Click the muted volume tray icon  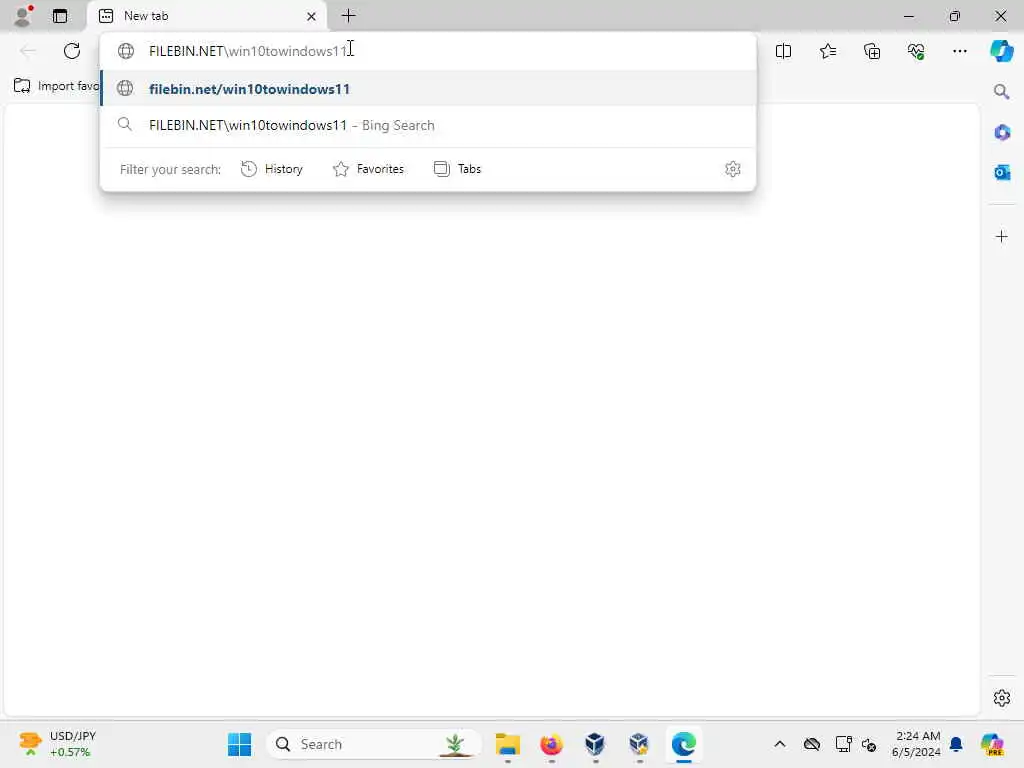coord(869,744)
